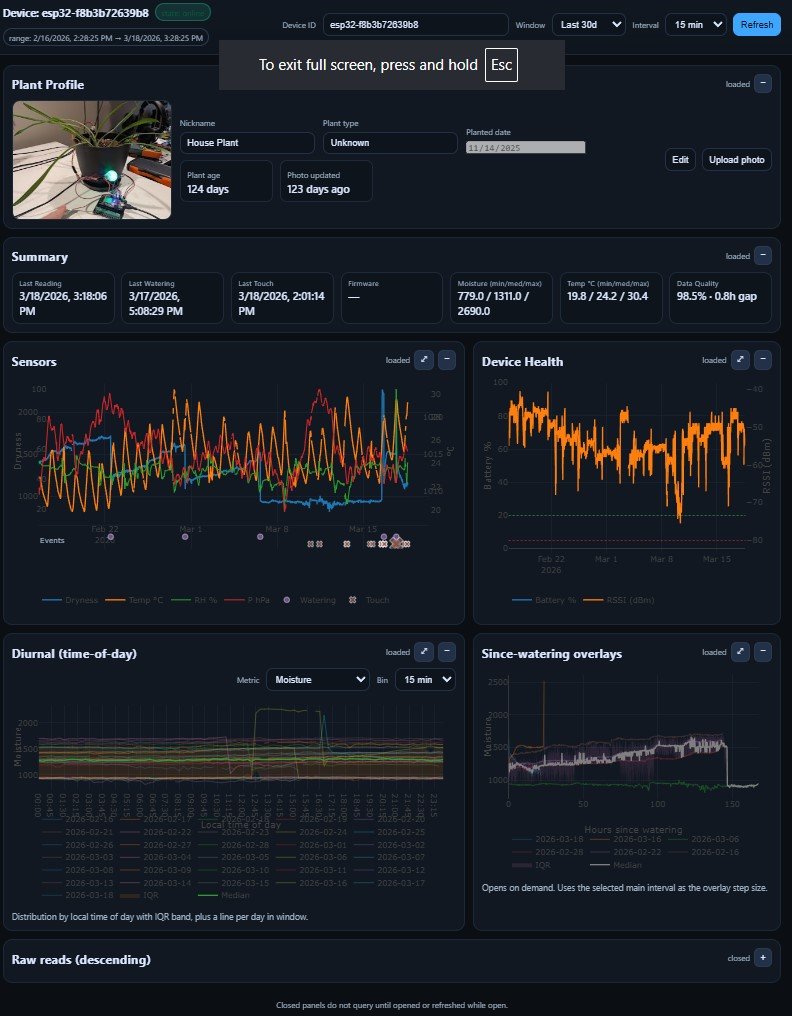Open the Raw reads panel with plus button
The width and height of the screenshot is (792, 1016).
[763, 958]
